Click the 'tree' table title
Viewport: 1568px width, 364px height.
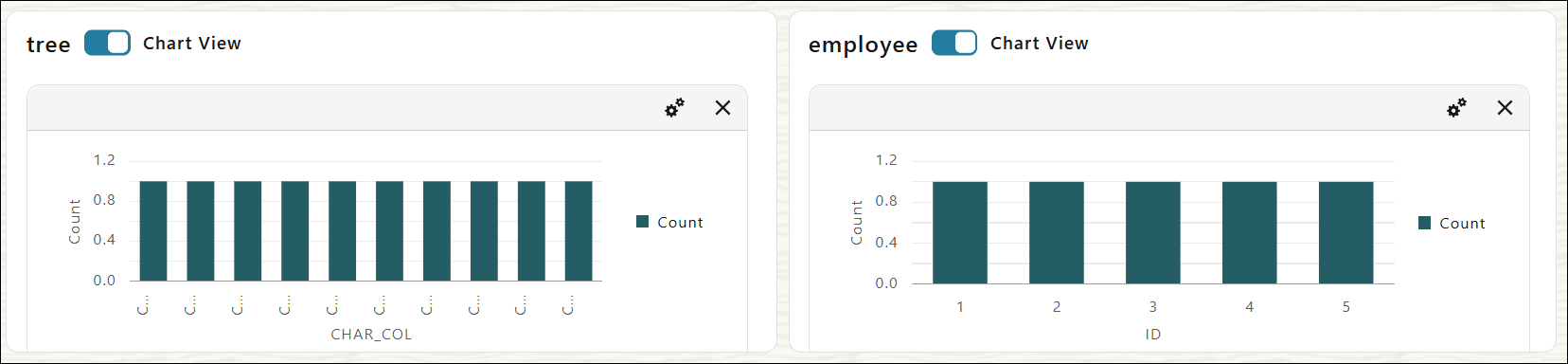pos(48,45)
